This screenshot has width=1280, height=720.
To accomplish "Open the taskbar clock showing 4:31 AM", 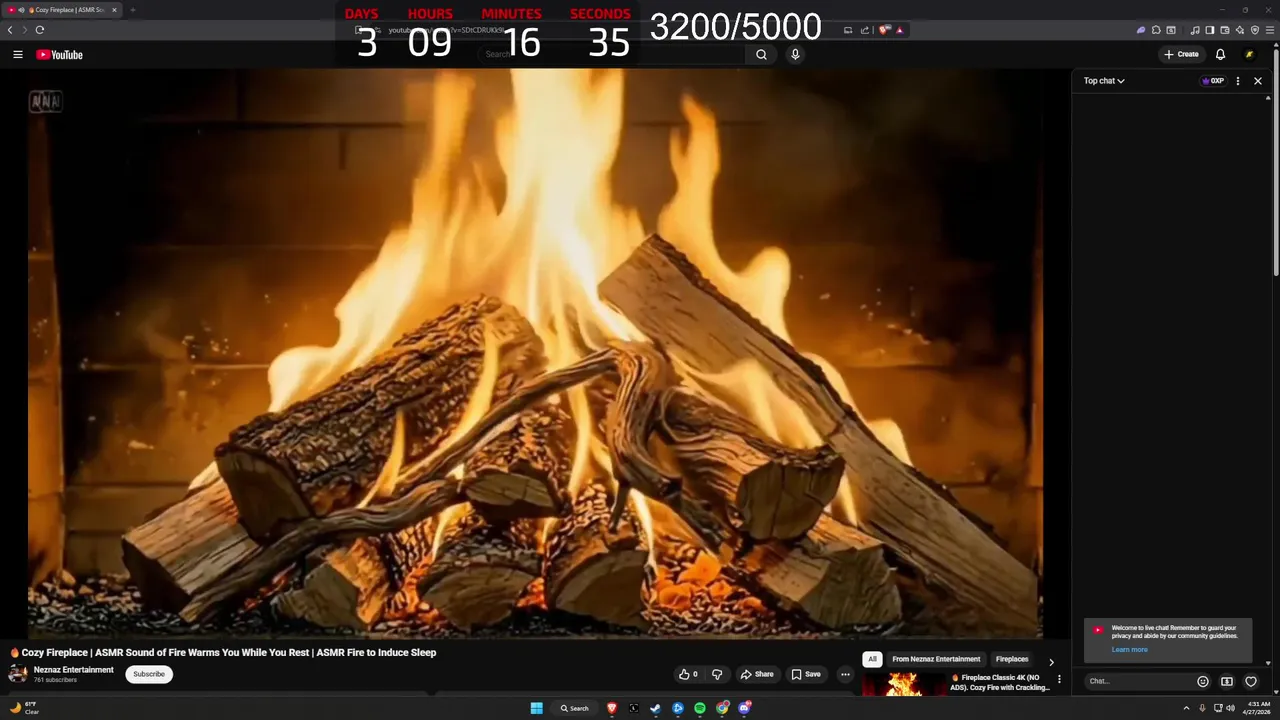I will [1259, 708].
